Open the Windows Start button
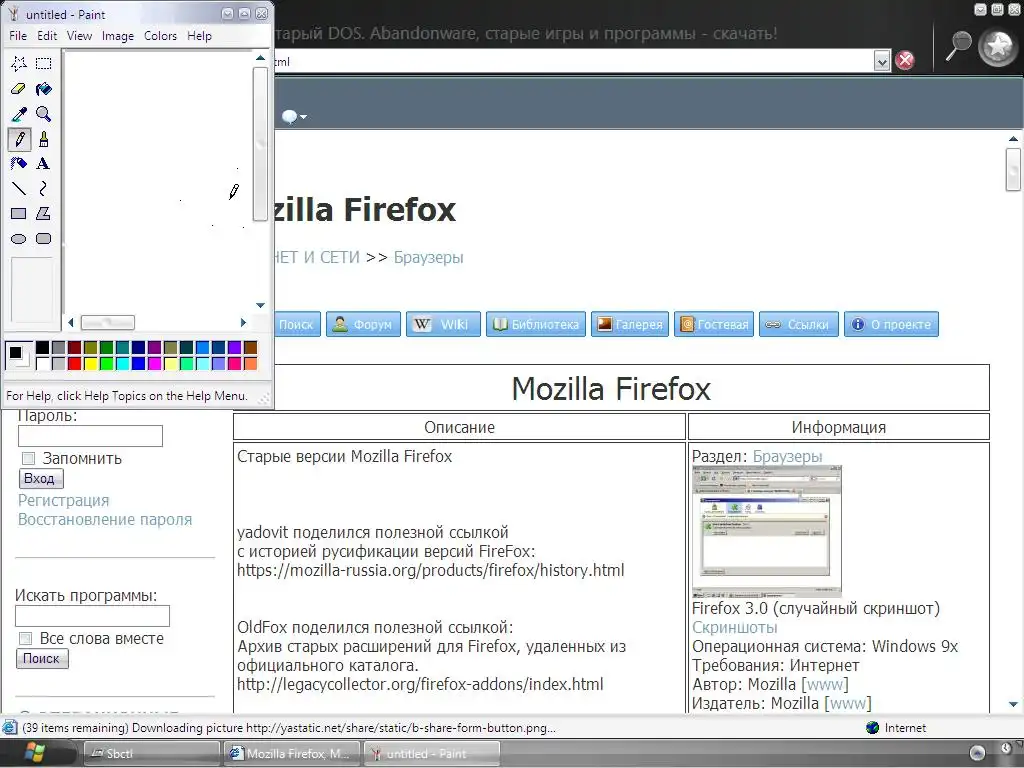The height and width of the screenshot is (768, 1024). point(34,753)
